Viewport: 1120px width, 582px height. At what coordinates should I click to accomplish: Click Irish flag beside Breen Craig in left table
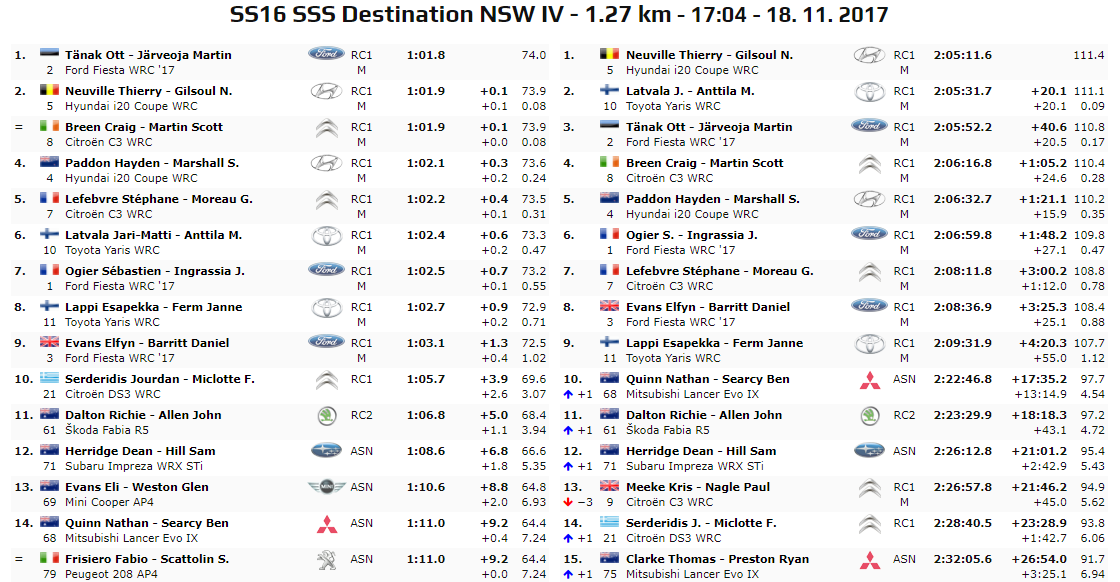[50, 127]
